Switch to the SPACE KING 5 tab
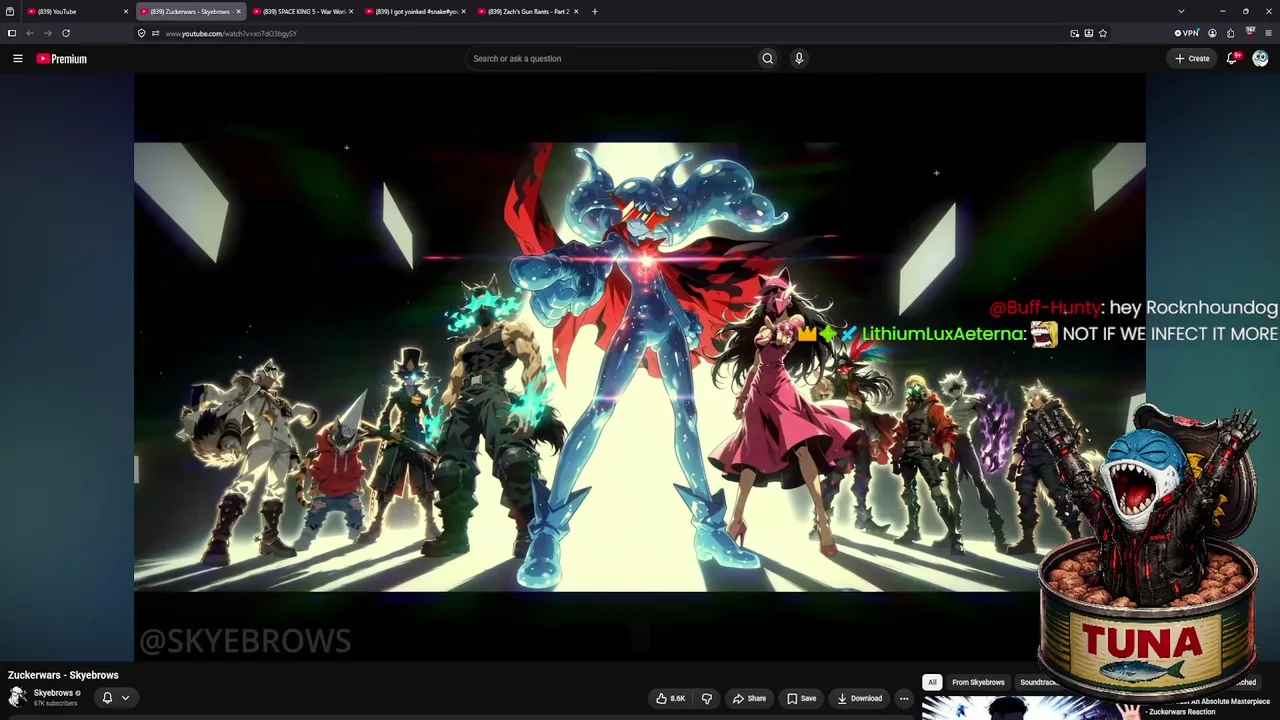The width and height of the screenshot is (1280, 720). click(304, 11)
